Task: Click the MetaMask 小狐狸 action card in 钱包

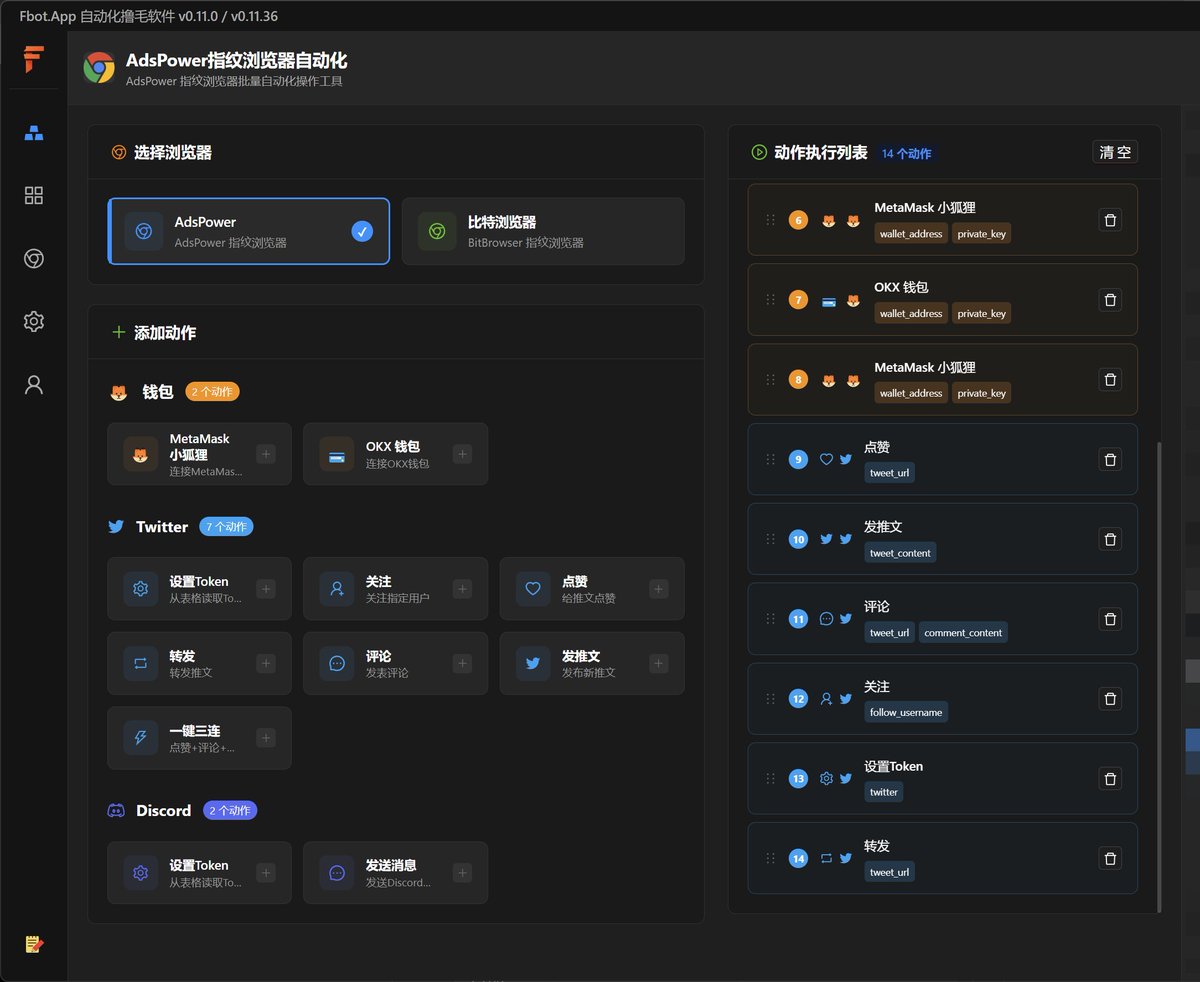Action: [x=200, y=454]
